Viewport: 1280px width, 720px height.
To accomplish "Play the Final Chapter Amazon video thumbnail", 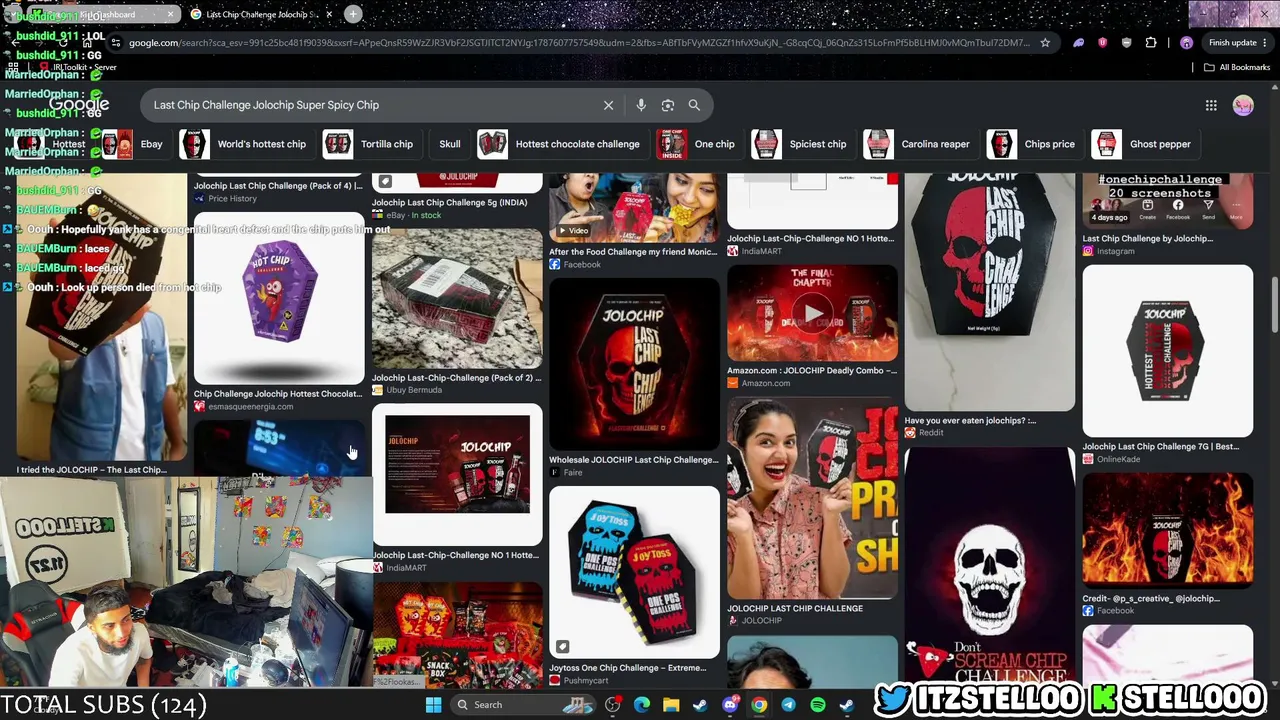I will 812,313.
